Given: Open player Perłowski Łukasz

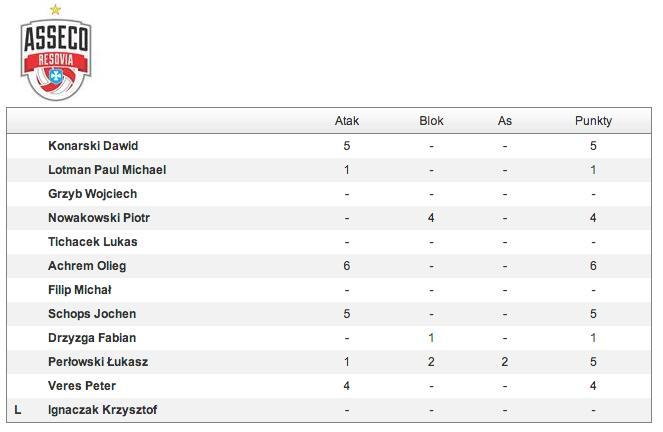Looking at the screenshot, I should click(x=98, y=362).
